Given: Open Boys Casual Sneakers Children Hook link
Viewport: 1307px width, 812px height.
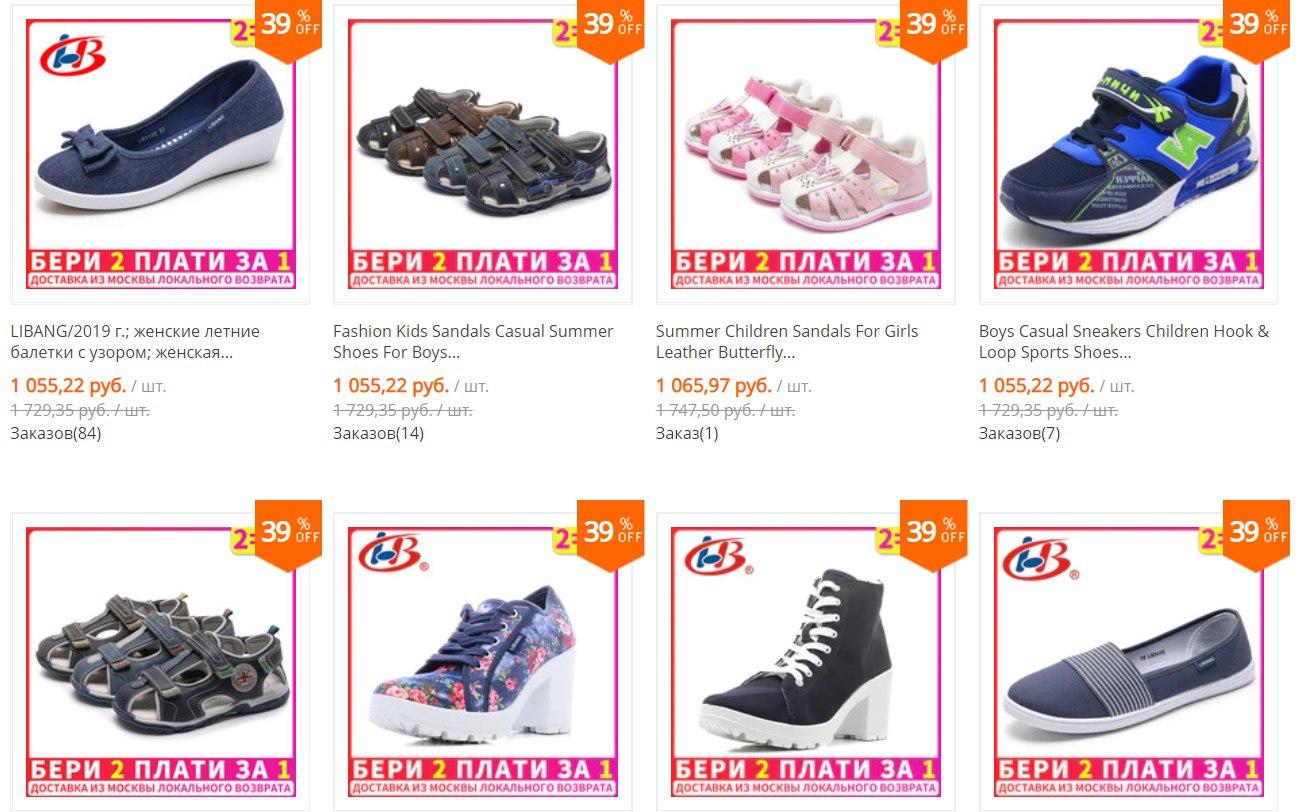Looking at the screenshot, I should [1124, 342].
